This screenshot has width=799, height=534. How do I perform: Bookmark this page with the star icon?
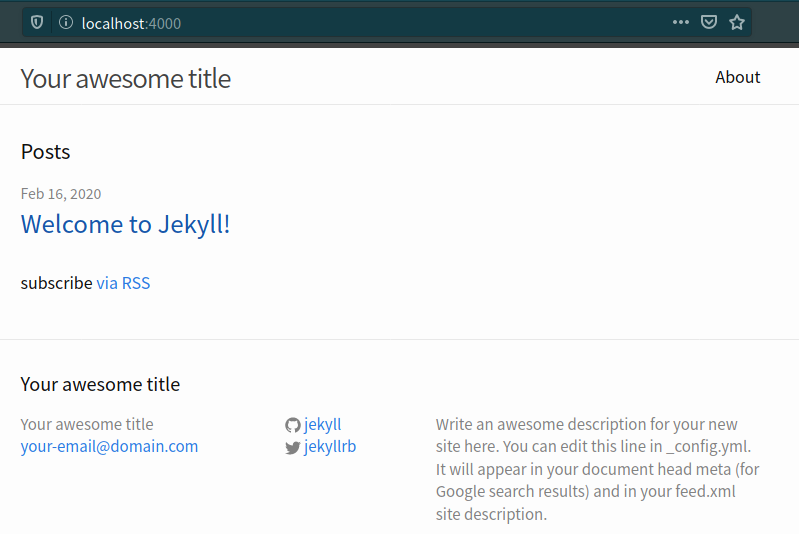[x=737, y=22]
